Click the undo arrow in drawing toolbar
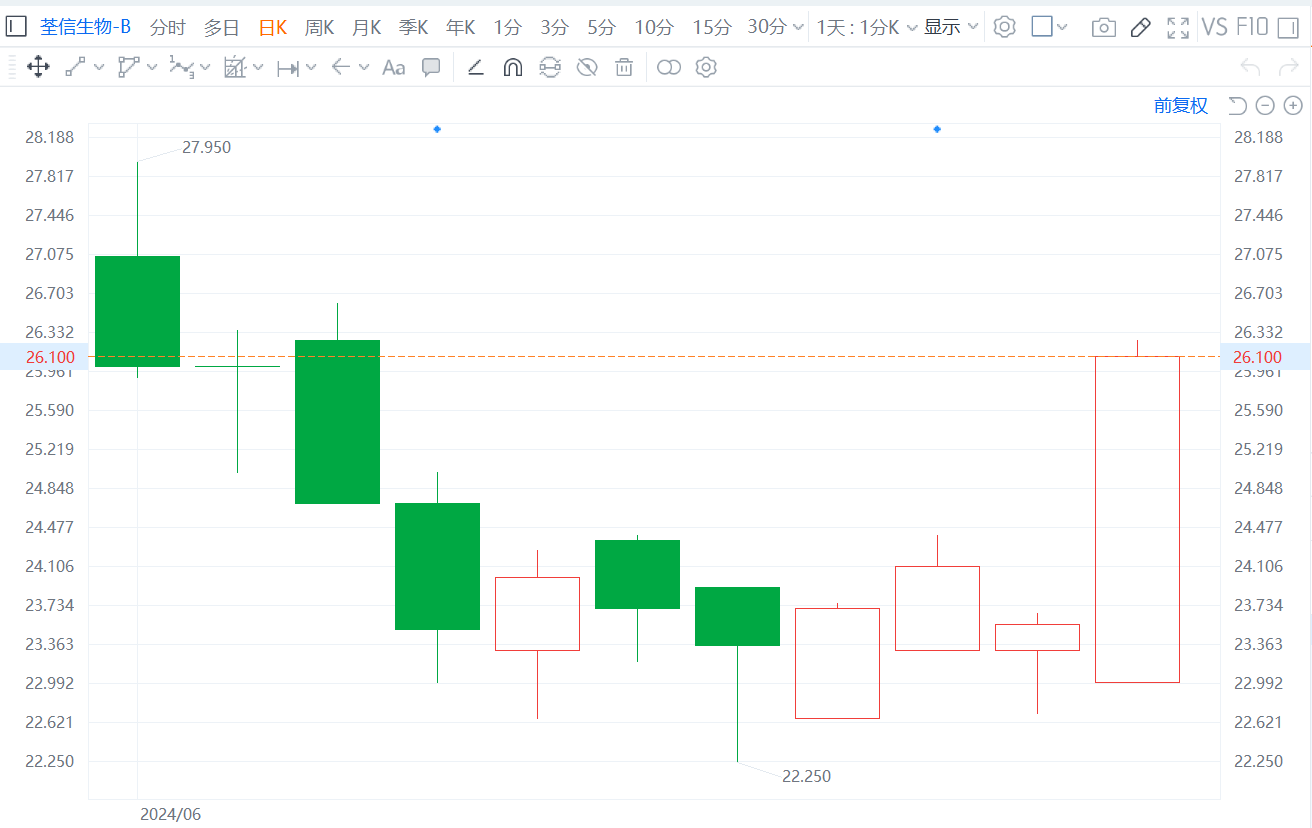1312x828 pixels. point(1250,68)
